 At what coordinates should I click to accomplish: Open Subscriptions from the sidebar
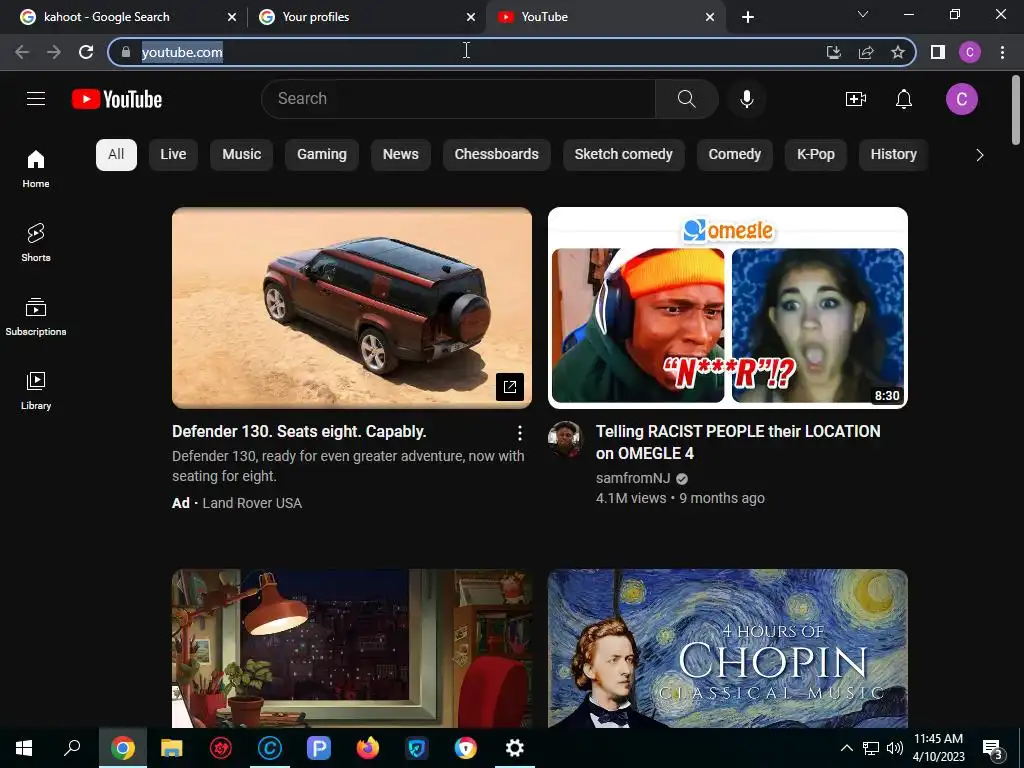(36, 316)
